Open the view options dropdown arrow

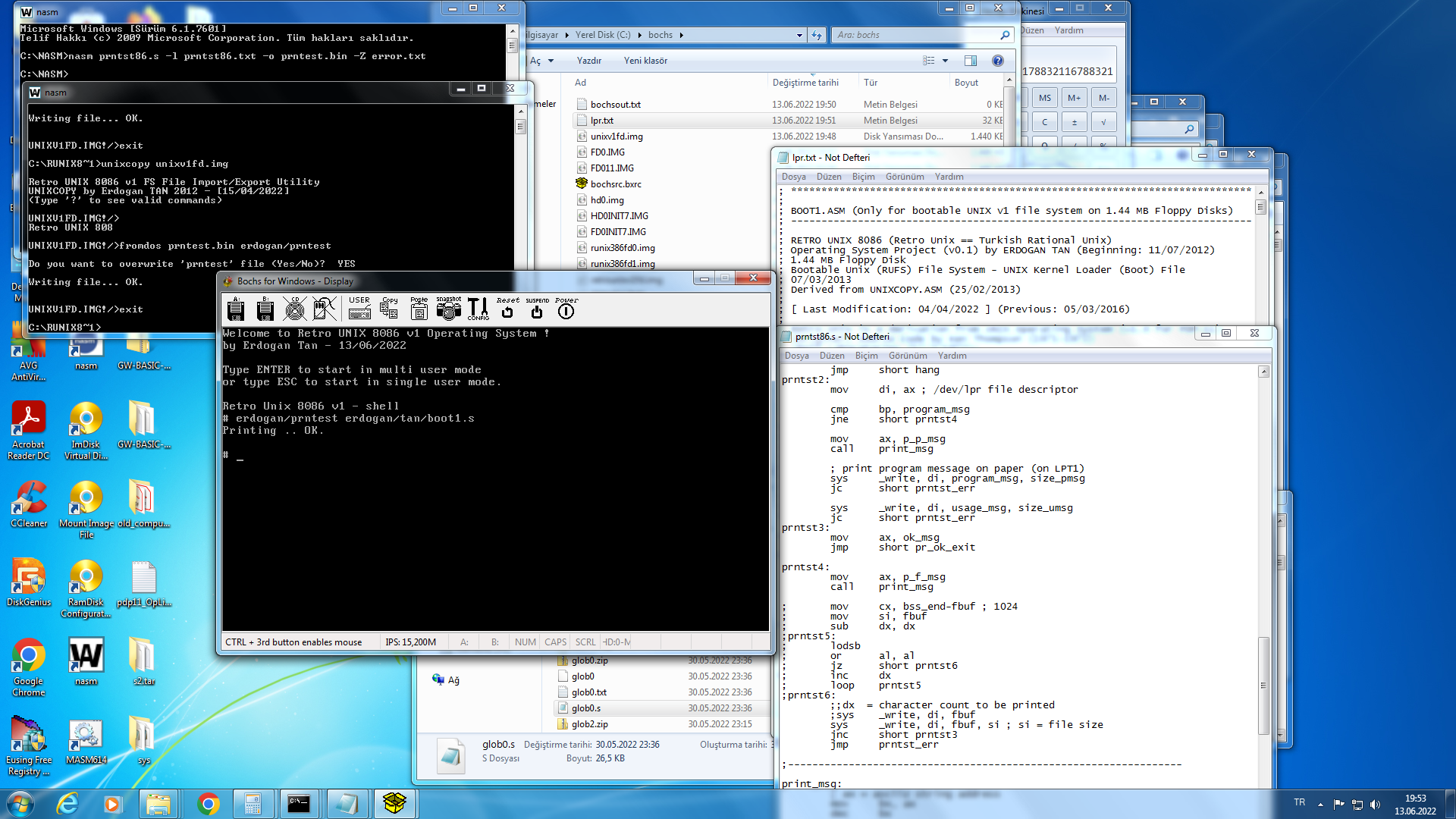(945, 61)
